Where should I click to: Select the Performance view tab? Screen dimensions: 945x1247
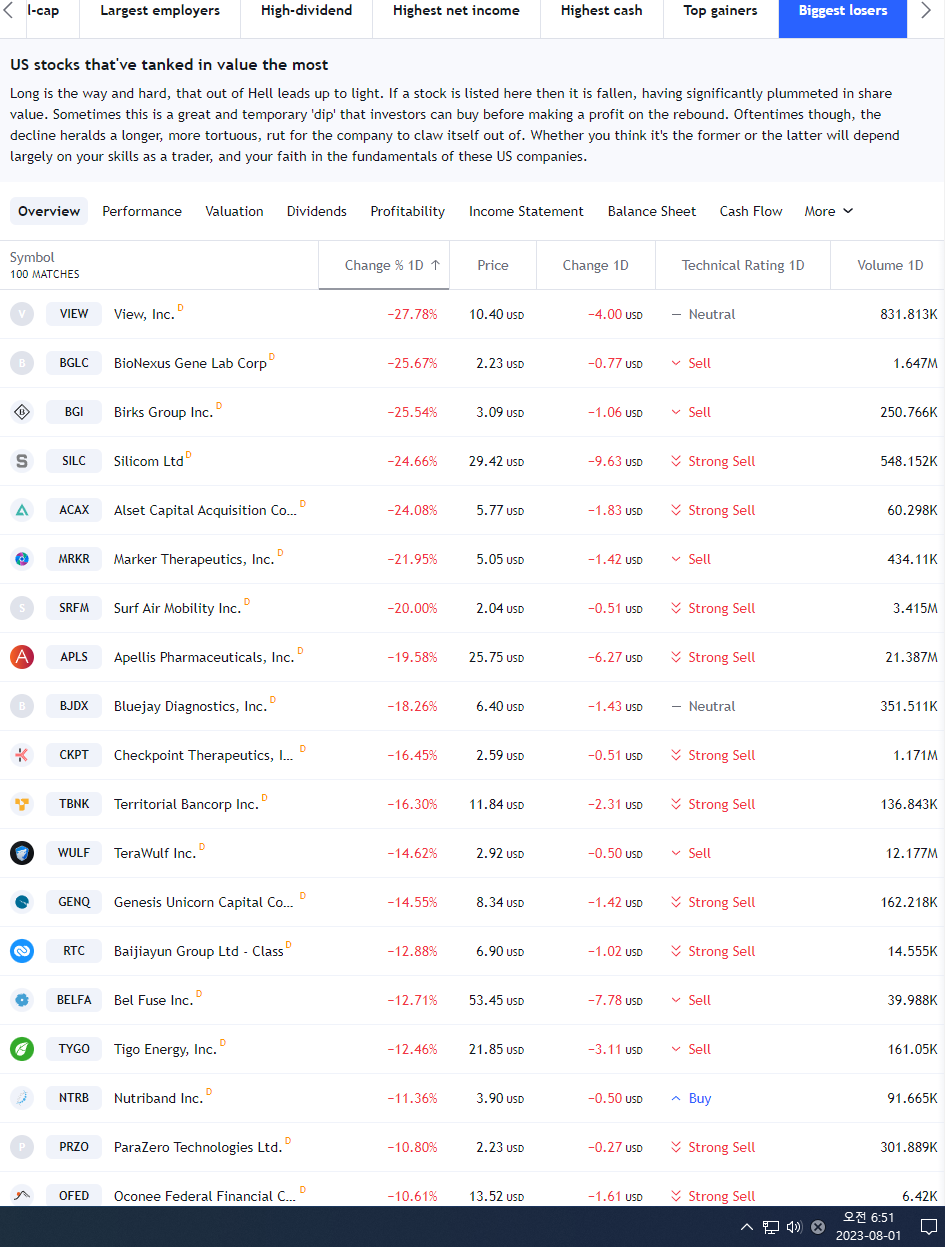[x=142, y=211]
